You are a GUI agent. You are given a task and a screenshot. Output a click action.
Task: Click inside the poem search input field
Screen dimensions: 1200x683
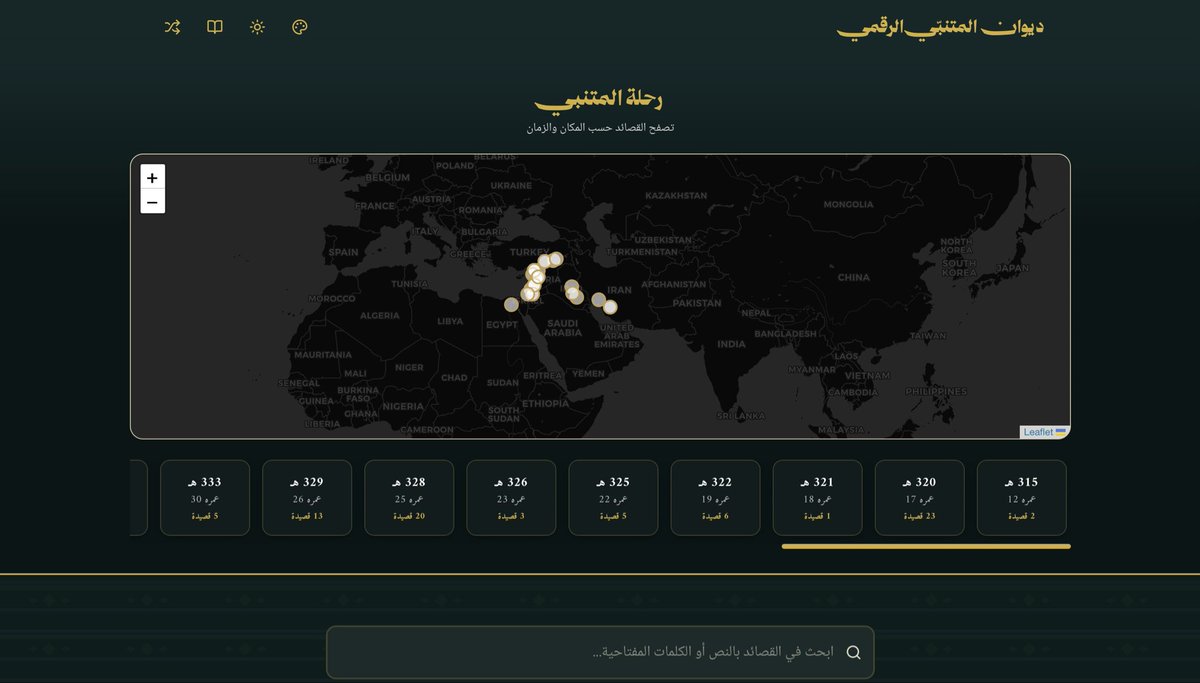coord(600,652)
